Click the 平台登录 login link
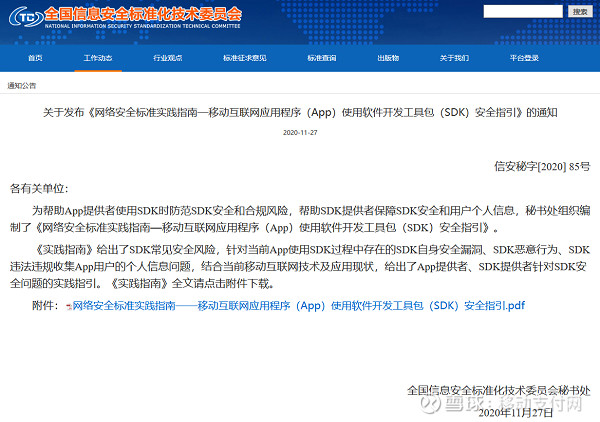The image size is (600, 422). pos(524,58)
